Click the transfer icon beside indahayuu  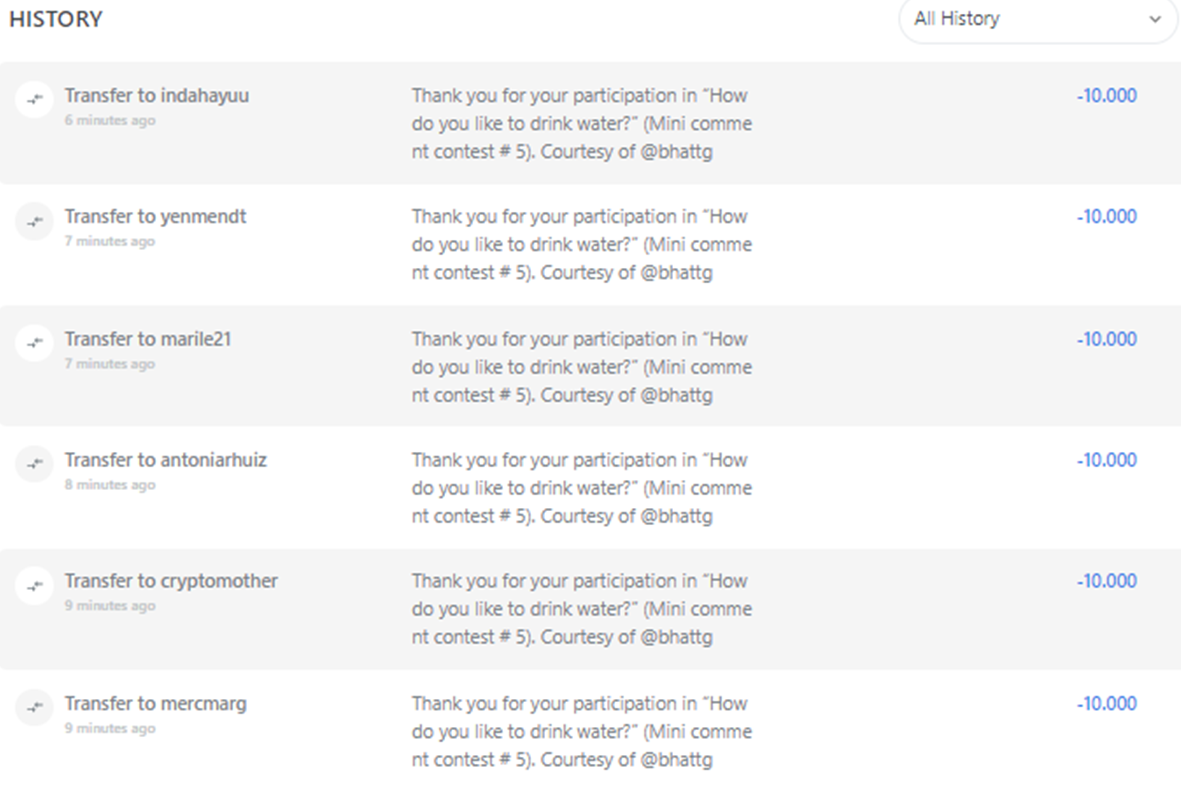(x=35, y=99)
